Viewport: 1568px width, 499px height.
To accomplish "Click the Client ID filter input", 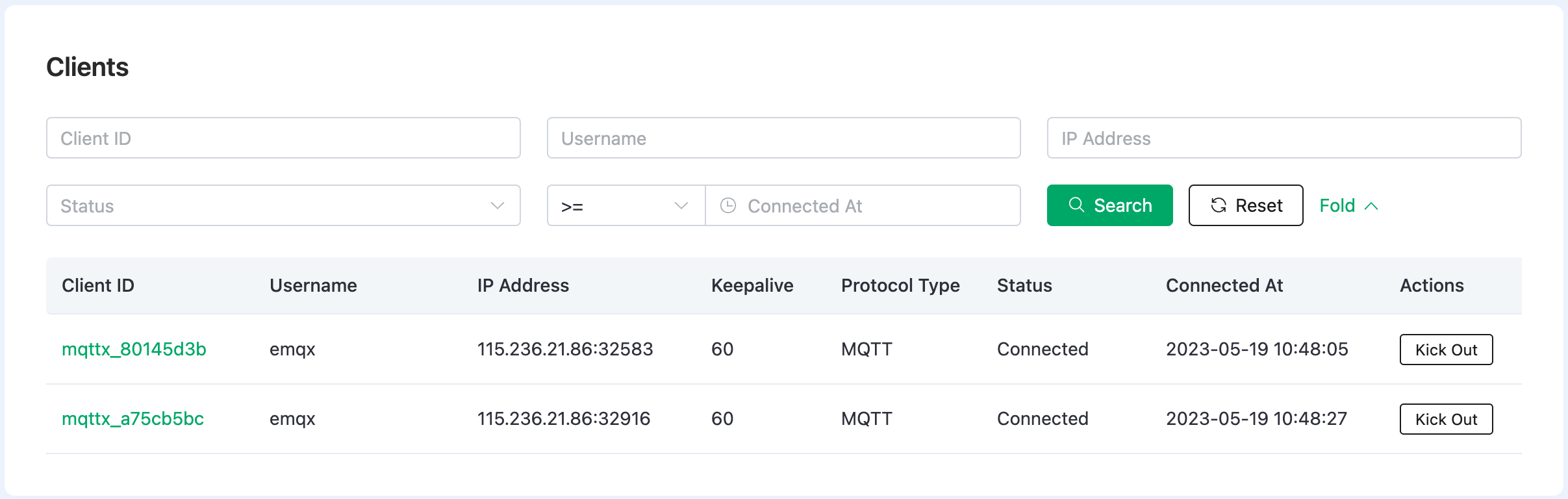I will point(283,138).
